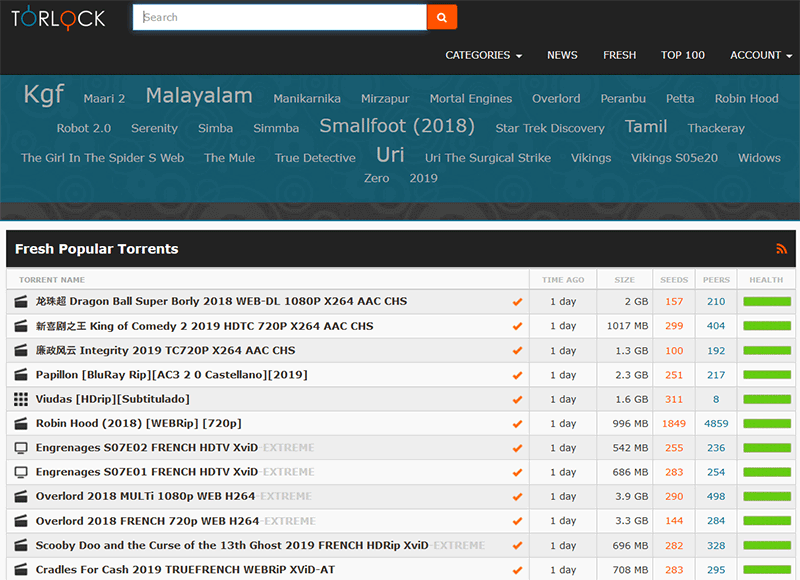800x580 pixels.
Task: Click movie icon beside King of Comedy 2
Action: (21, 326)
